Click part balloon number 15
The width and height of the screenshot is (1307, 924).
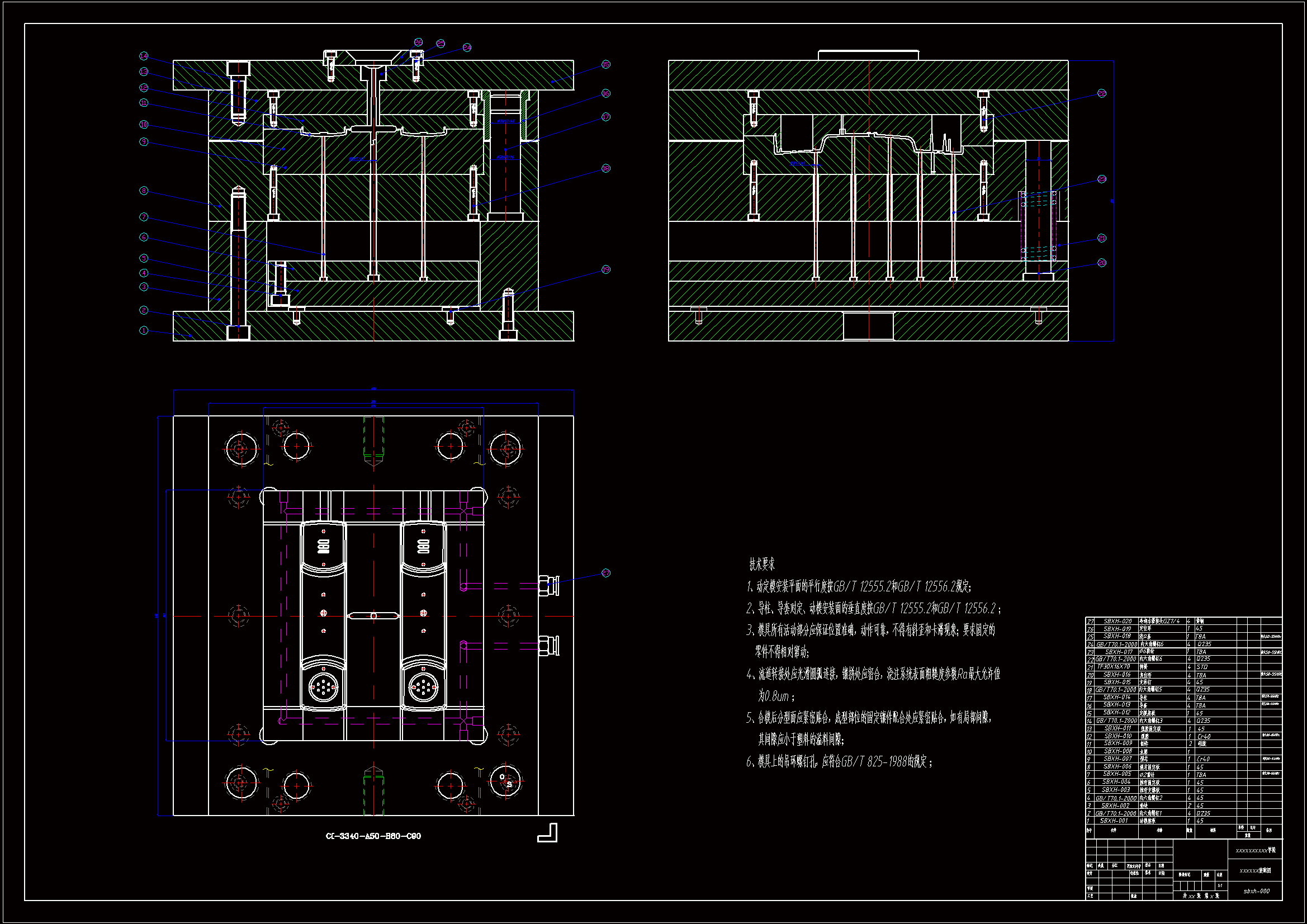tap(605, 64)
